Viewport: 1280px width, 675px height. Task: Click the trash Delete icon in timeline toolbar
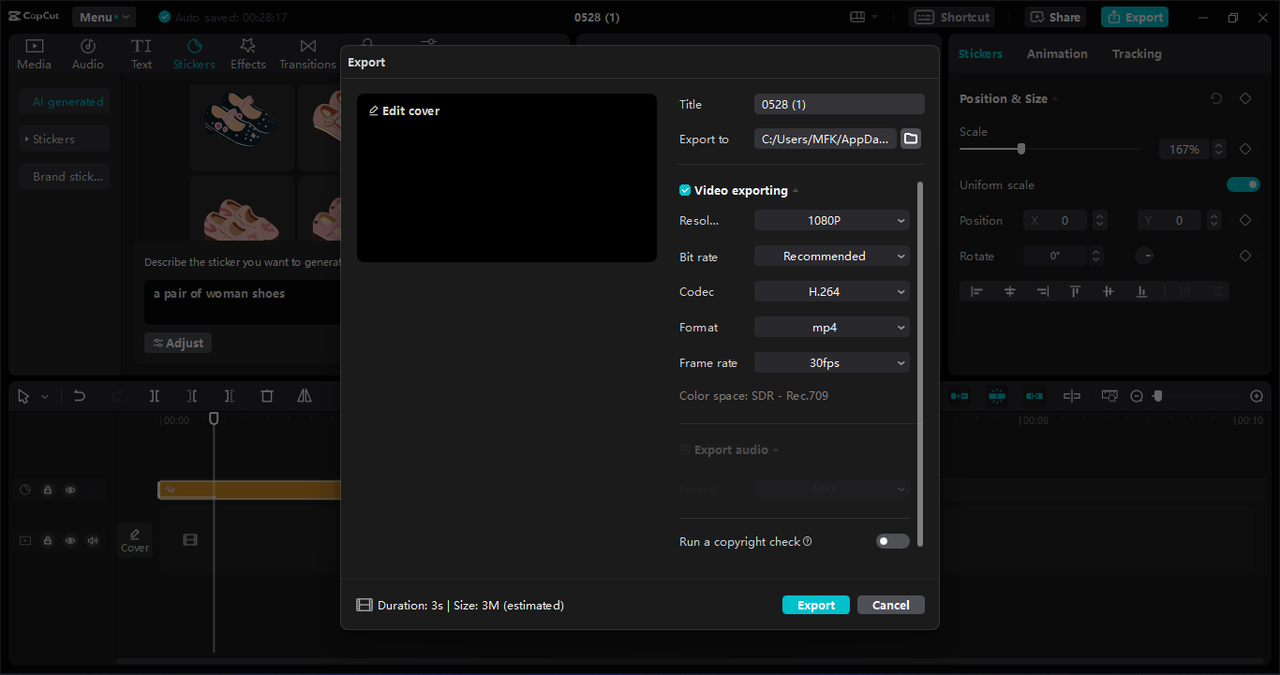coord(267,396)
